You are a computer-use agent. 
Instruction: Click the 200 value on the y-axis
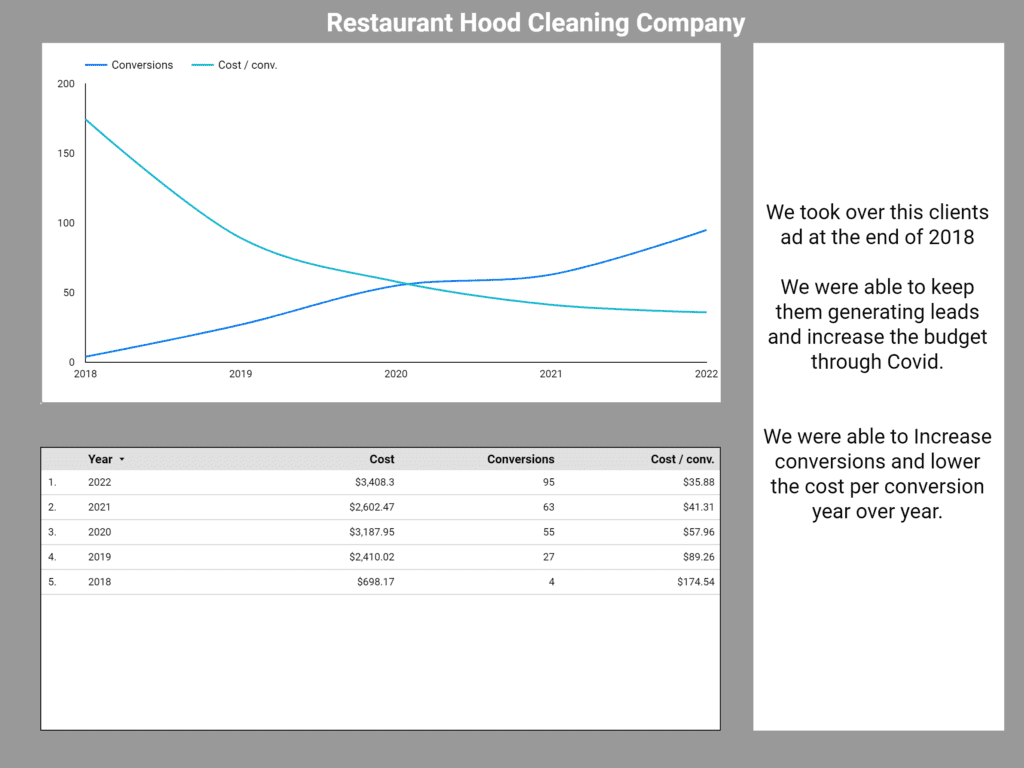click(x=68, y=84)
